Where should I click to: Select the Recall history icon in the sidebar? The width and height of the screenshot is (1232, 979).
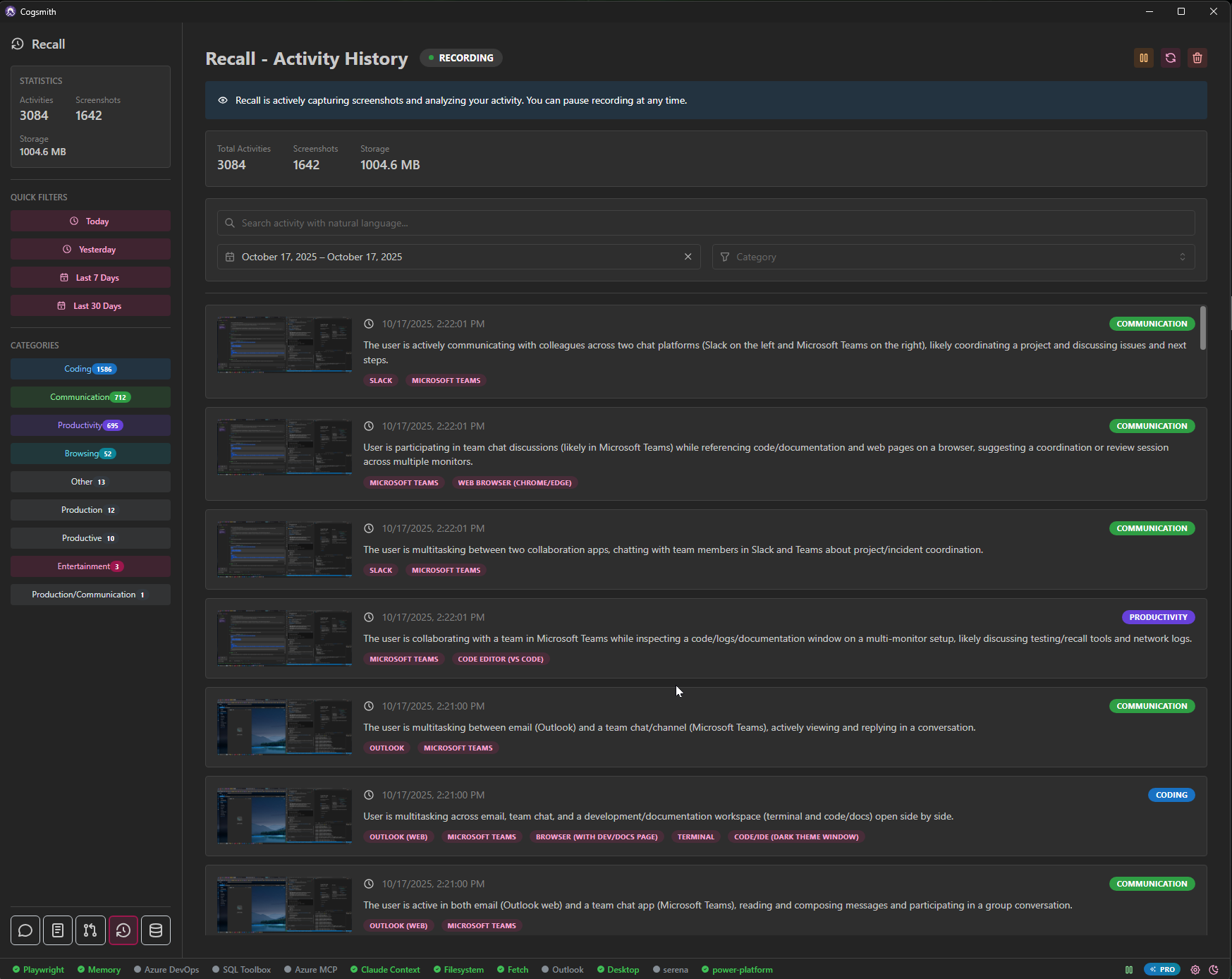(x=123, y=930)
